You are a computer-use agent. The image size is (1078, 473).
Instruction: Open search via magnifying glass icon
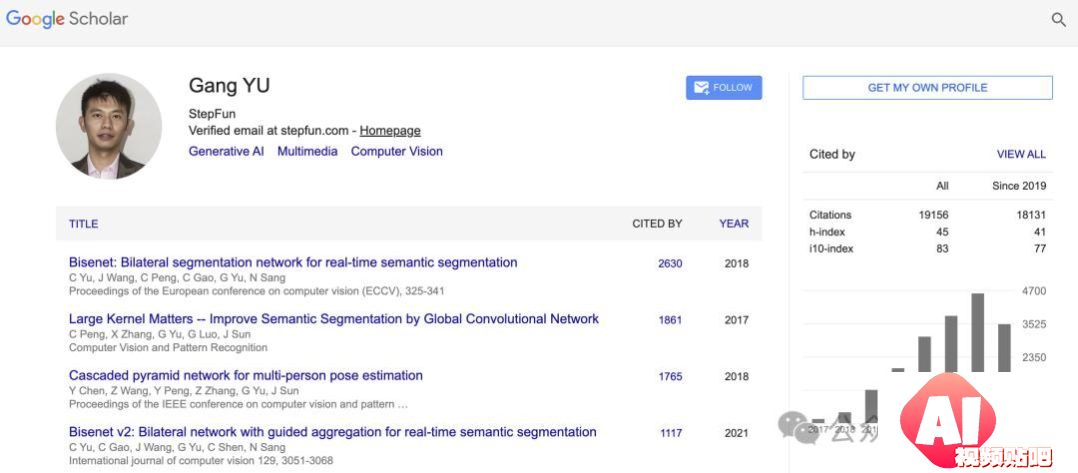point(1059,19)
